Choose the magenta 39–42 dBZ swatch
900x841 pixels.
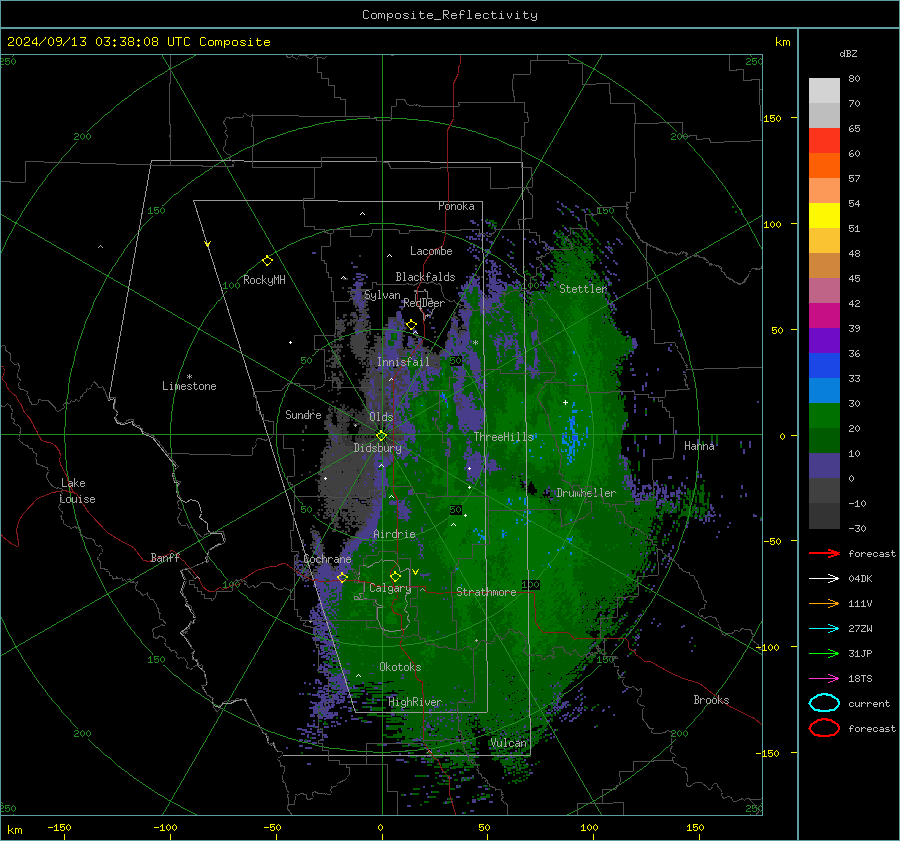[824, 316]
